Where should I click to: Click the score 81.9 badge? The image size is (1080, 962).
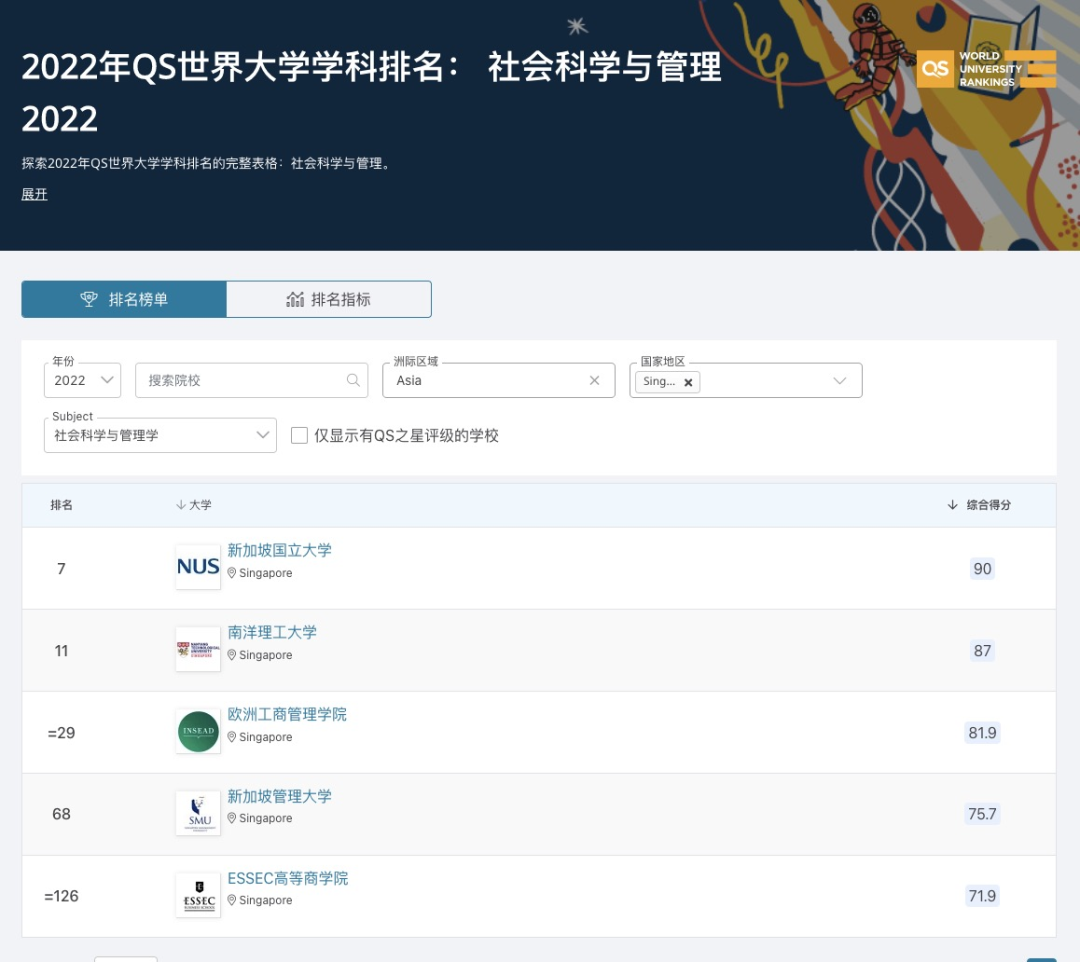[982, 733]
